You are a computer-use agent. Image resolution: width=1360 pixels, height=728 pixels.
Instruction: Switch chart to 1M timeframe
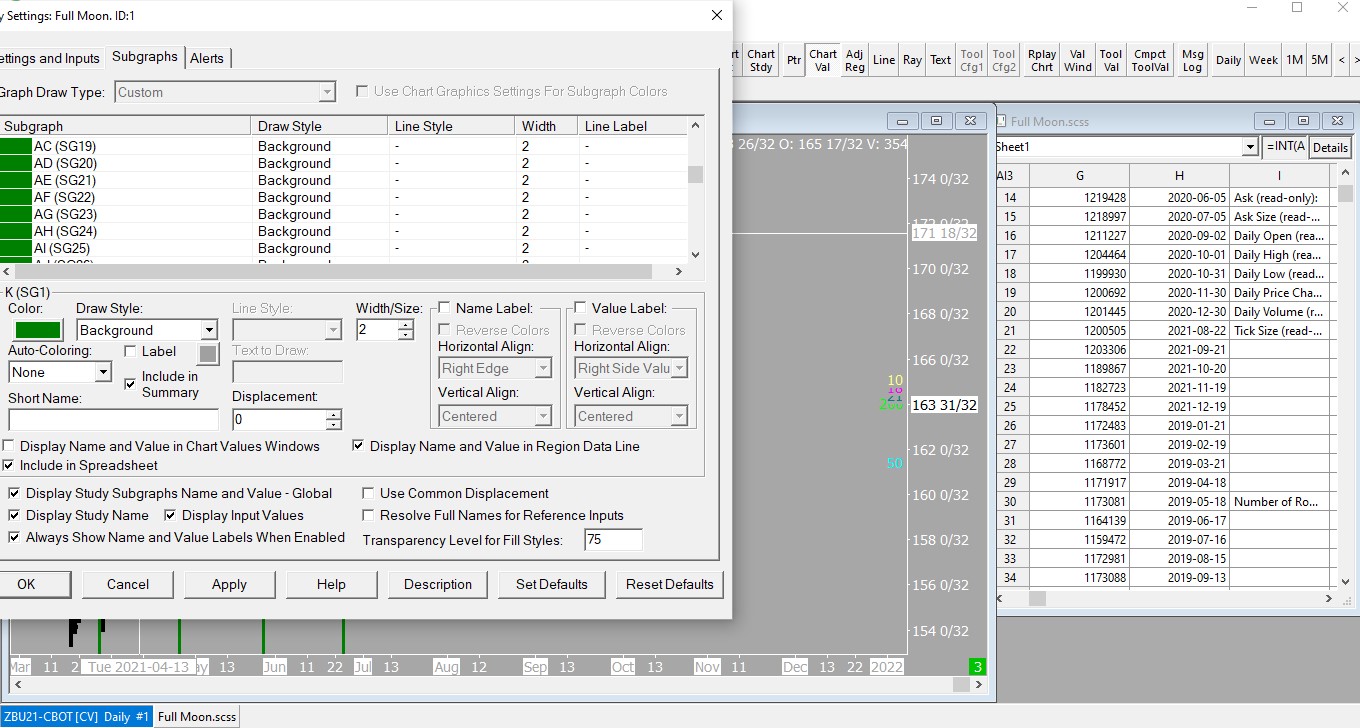(x=1295, y=61)
